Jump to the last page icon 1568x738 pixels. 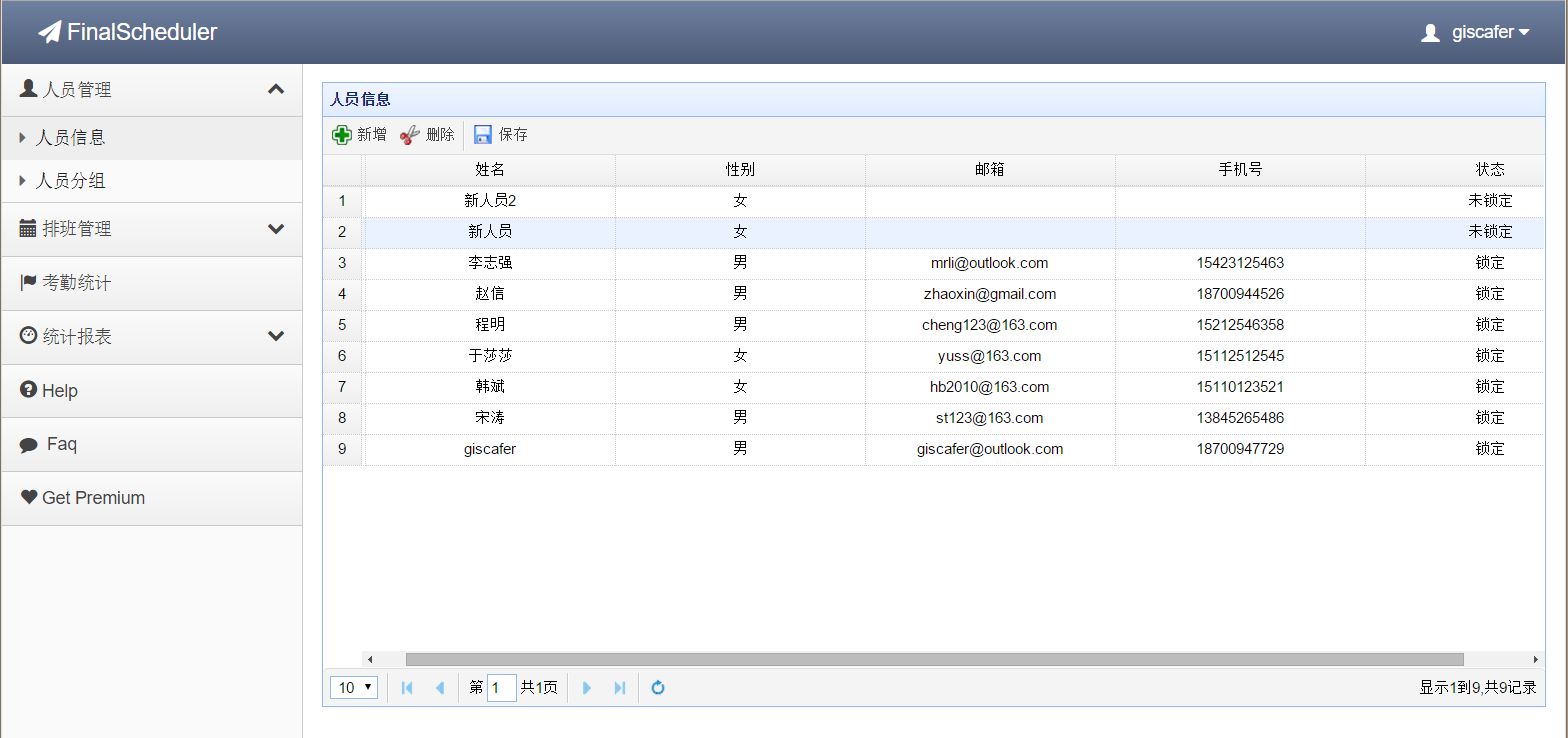pyautogui.click(x=620, y=688)
